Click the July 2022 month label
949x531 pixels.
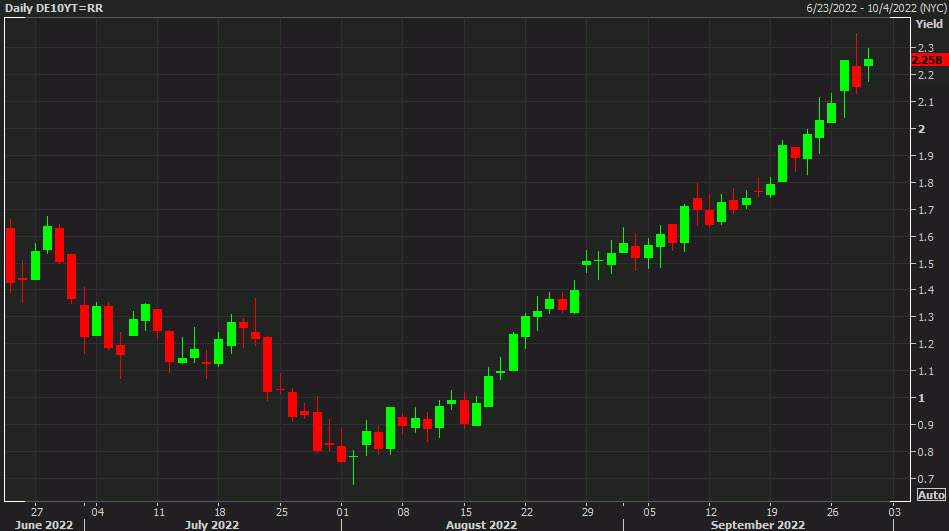212,525
